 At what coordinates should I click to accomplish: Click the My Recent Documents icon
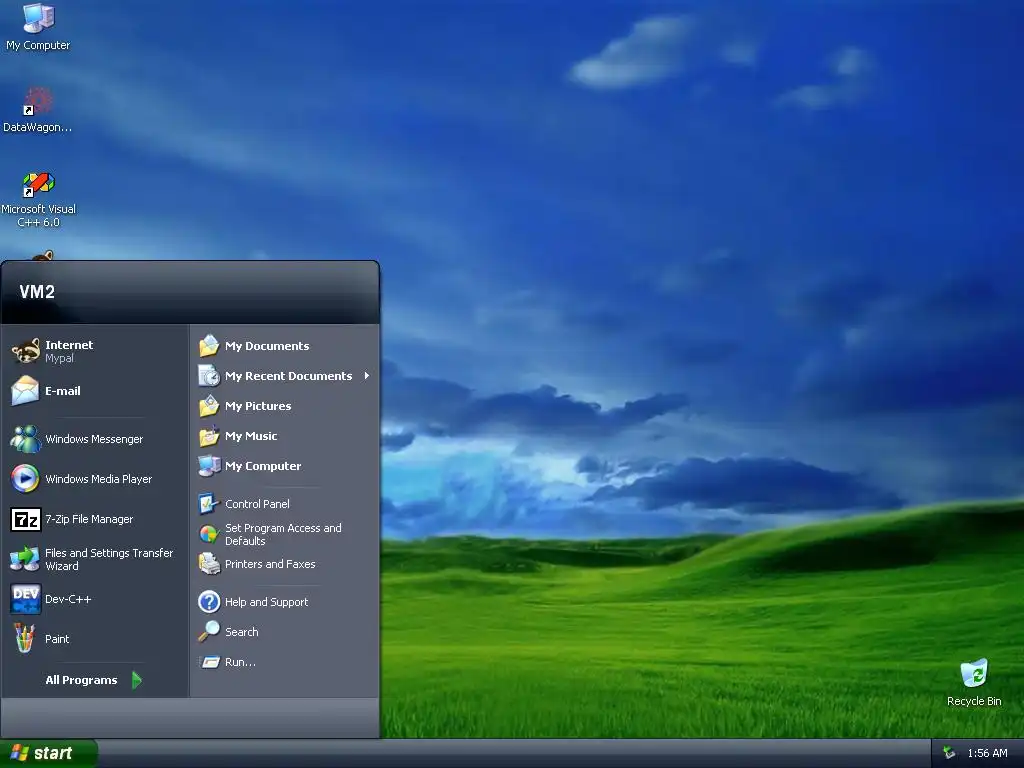coord(209,376)
